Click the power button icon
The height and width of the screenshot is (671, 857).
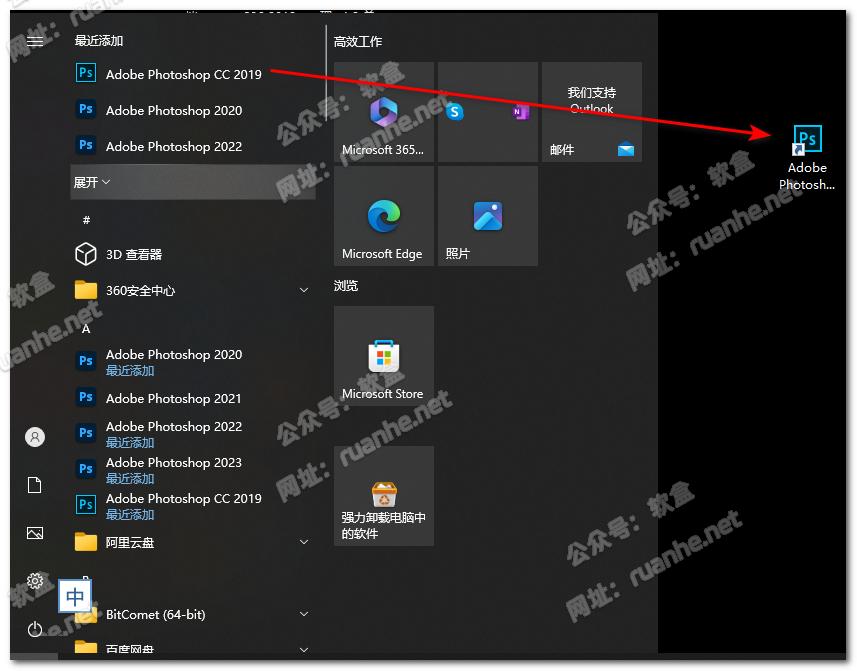[35, 629]
